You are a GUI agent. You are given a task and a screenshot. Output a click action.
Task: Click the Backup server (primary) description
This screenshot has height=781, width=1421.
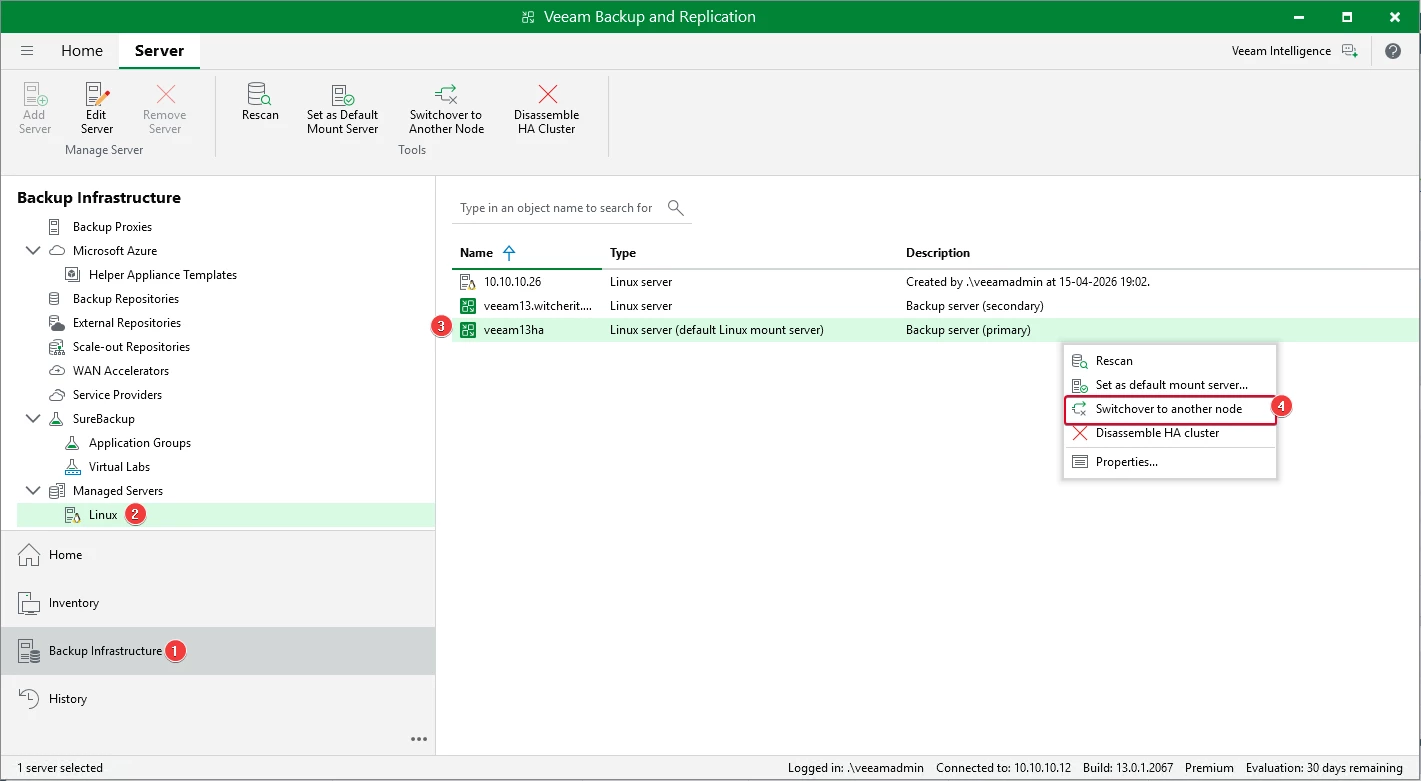968,330
